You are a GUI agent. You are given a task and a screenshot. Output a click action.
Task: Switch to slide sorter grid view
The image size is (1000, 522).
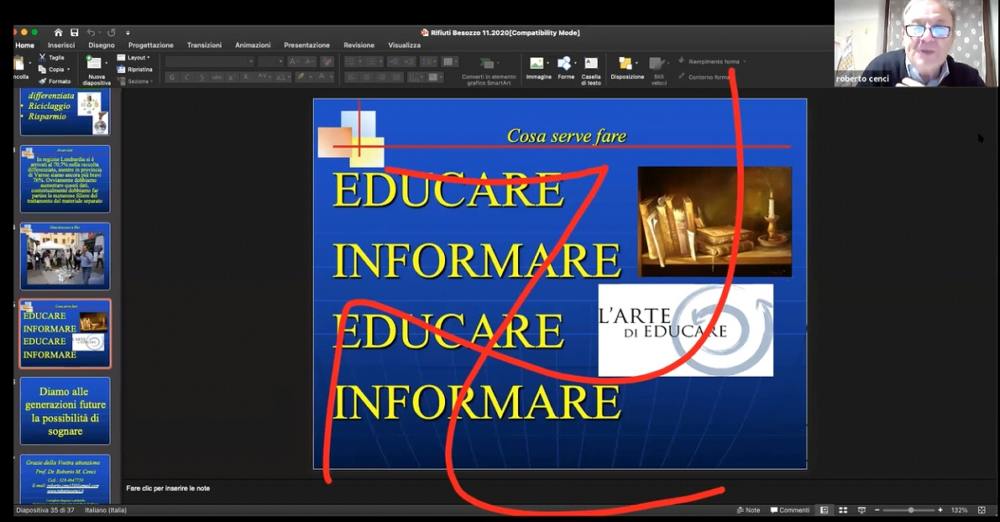tap(842, 510)
